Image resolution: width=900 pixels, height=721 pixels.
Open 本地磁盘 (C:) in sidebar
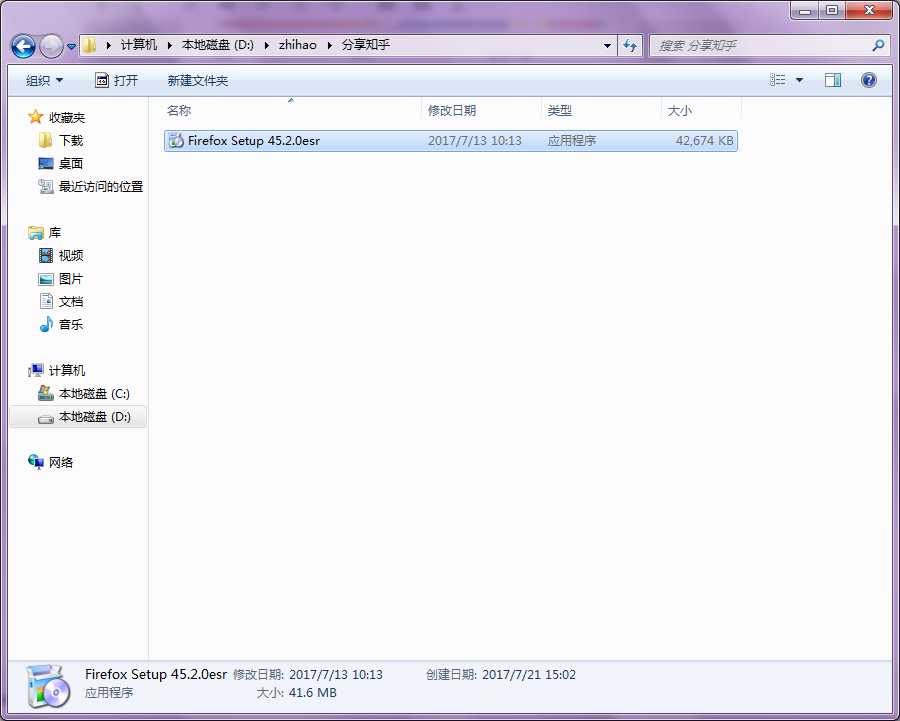click(94, 394)
